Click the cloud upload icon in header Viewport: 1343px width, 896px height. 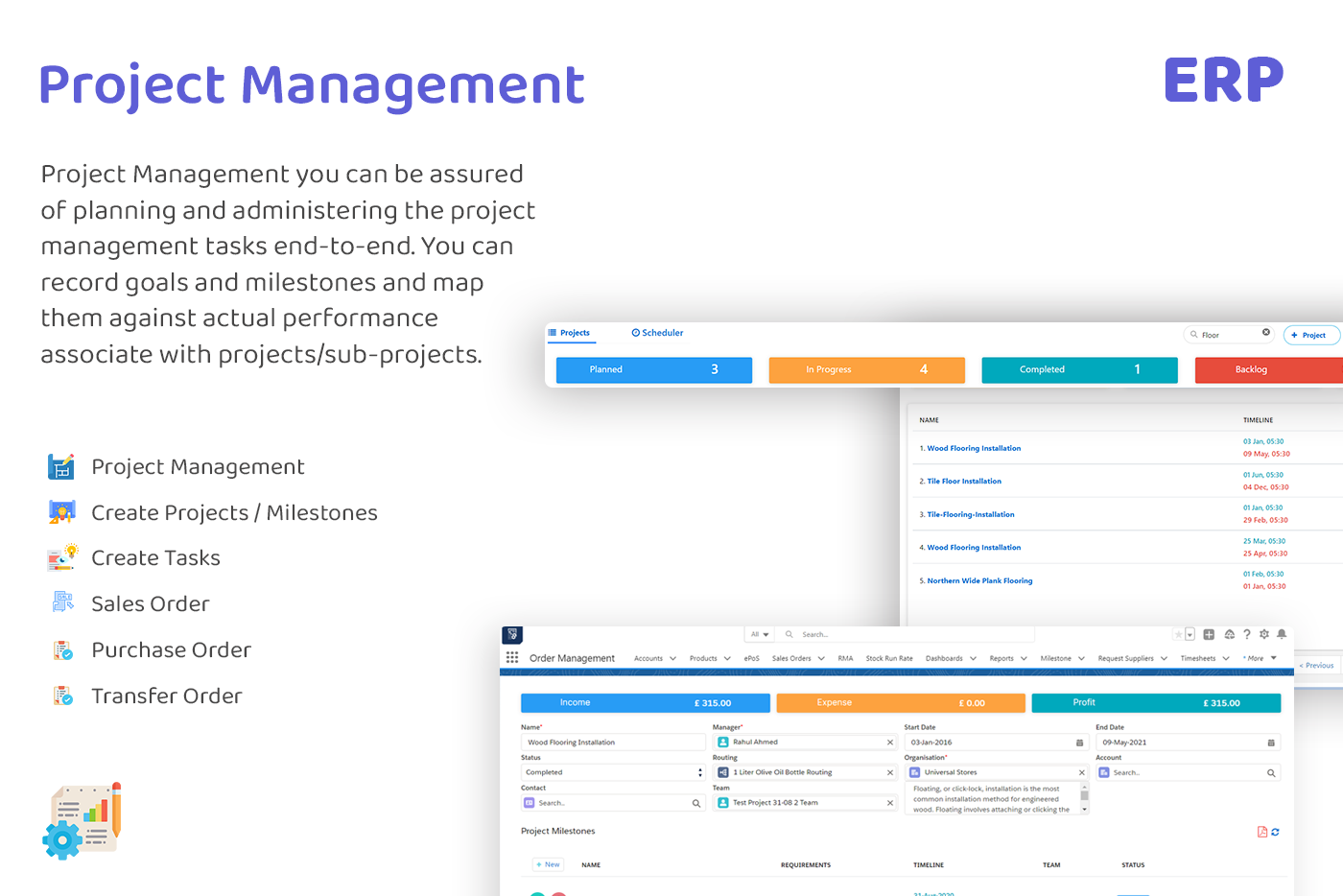pos(1230,634)
